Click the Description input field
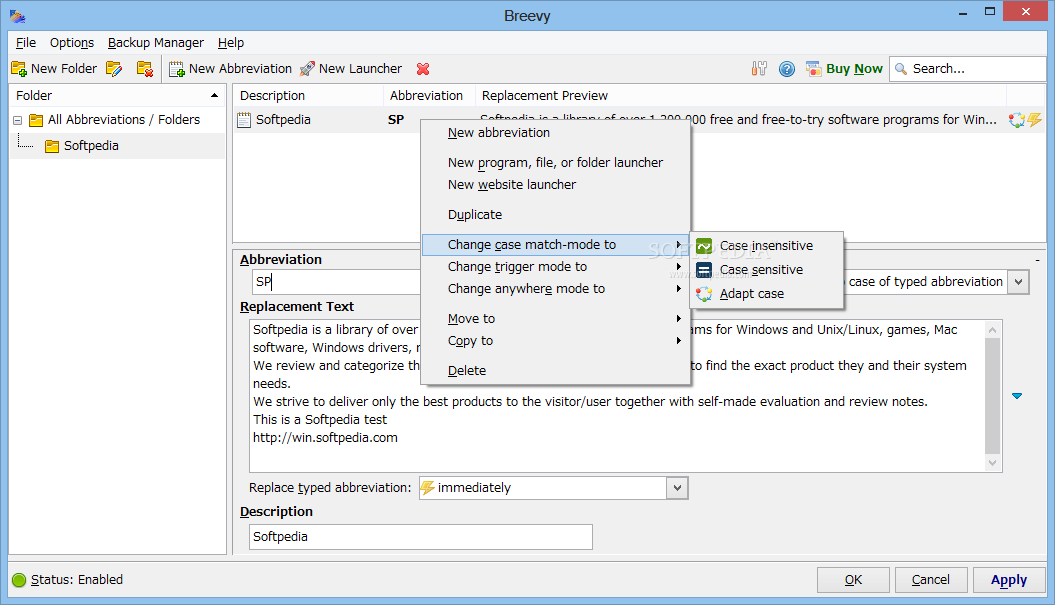Viewport: 1055px width, 605px height. 421,537
